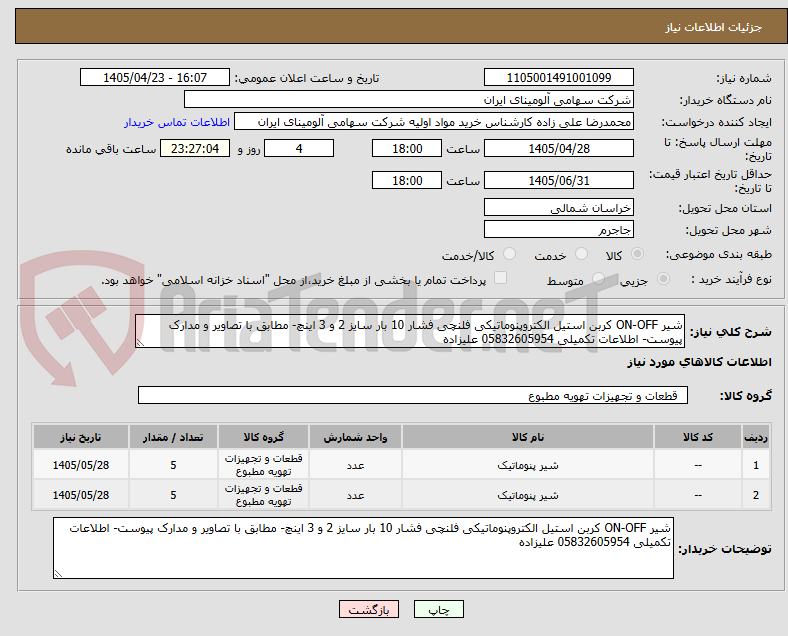Select the جزیی purchase type radio

coord(663,279)
